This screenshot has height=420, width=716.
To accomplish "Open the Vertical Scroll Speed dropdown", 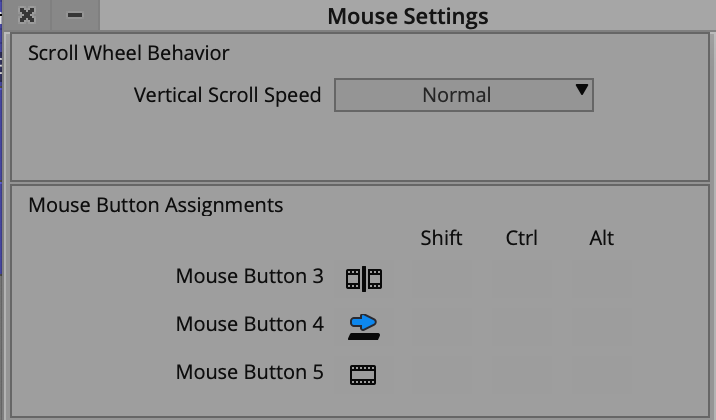I will pos(463,95).
